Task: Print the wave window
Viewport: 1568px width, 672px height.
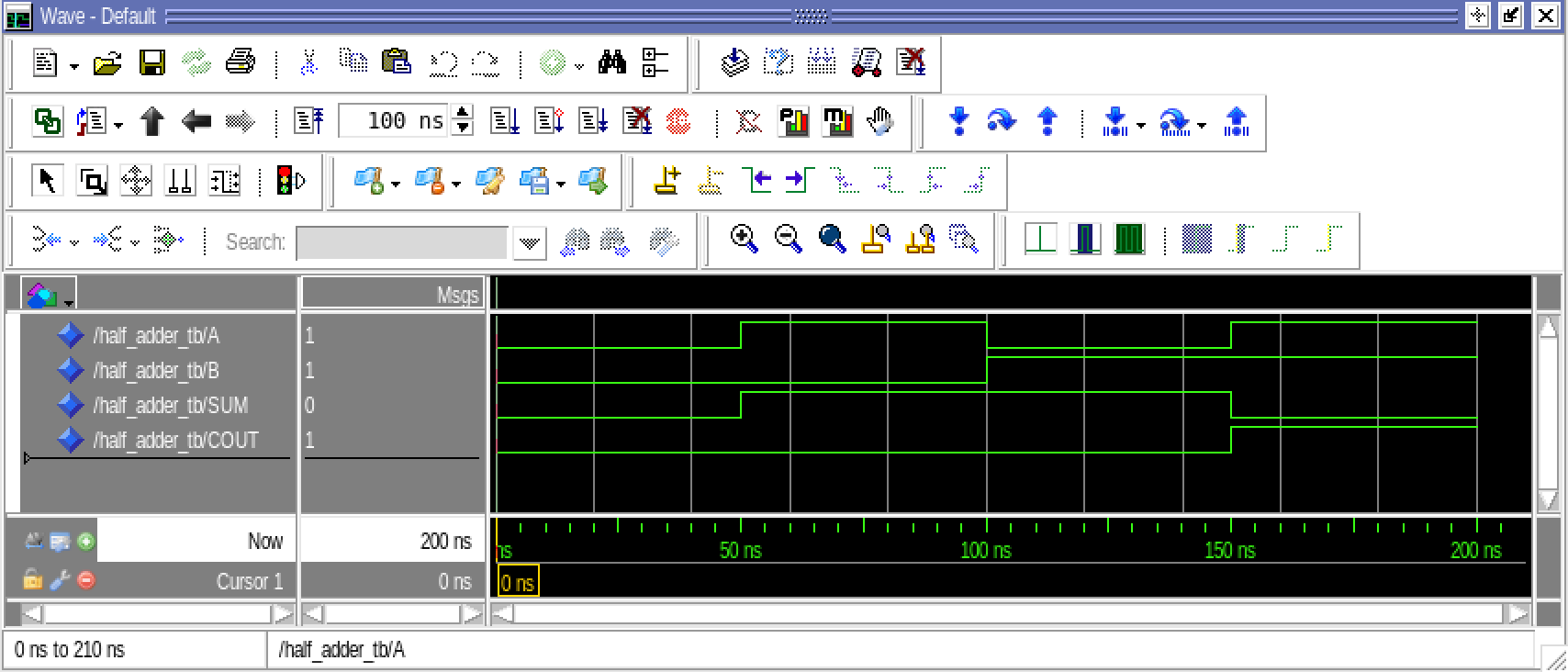Action: tap(240, 63)
